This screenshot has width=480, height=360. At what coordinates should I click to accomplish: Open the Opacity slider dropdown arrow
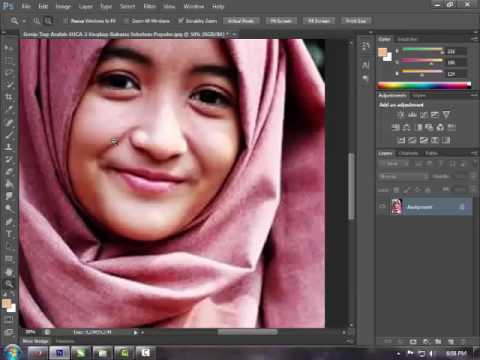click(473, 176)
